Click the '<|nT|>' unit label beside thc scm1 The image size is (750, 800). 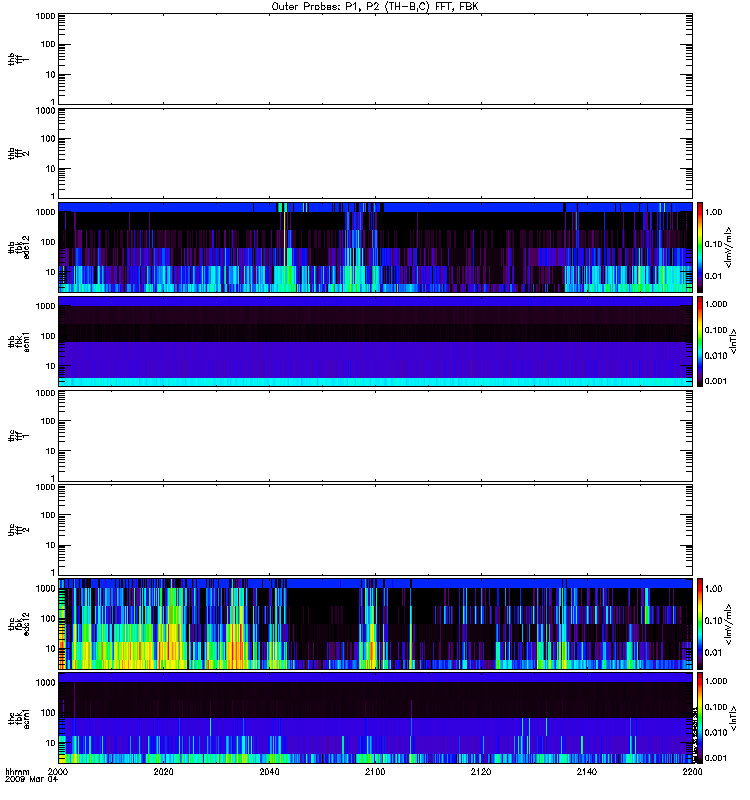733,718
